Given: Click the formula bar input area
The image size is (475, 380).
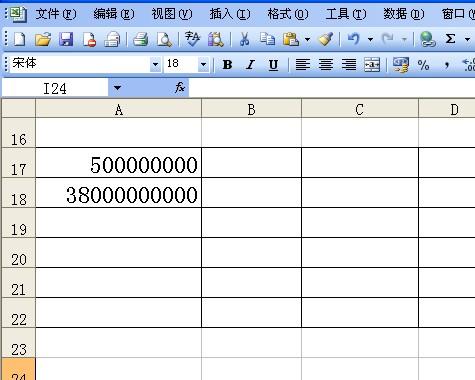Looking at the screenshot, I should (x=332, y=88).
